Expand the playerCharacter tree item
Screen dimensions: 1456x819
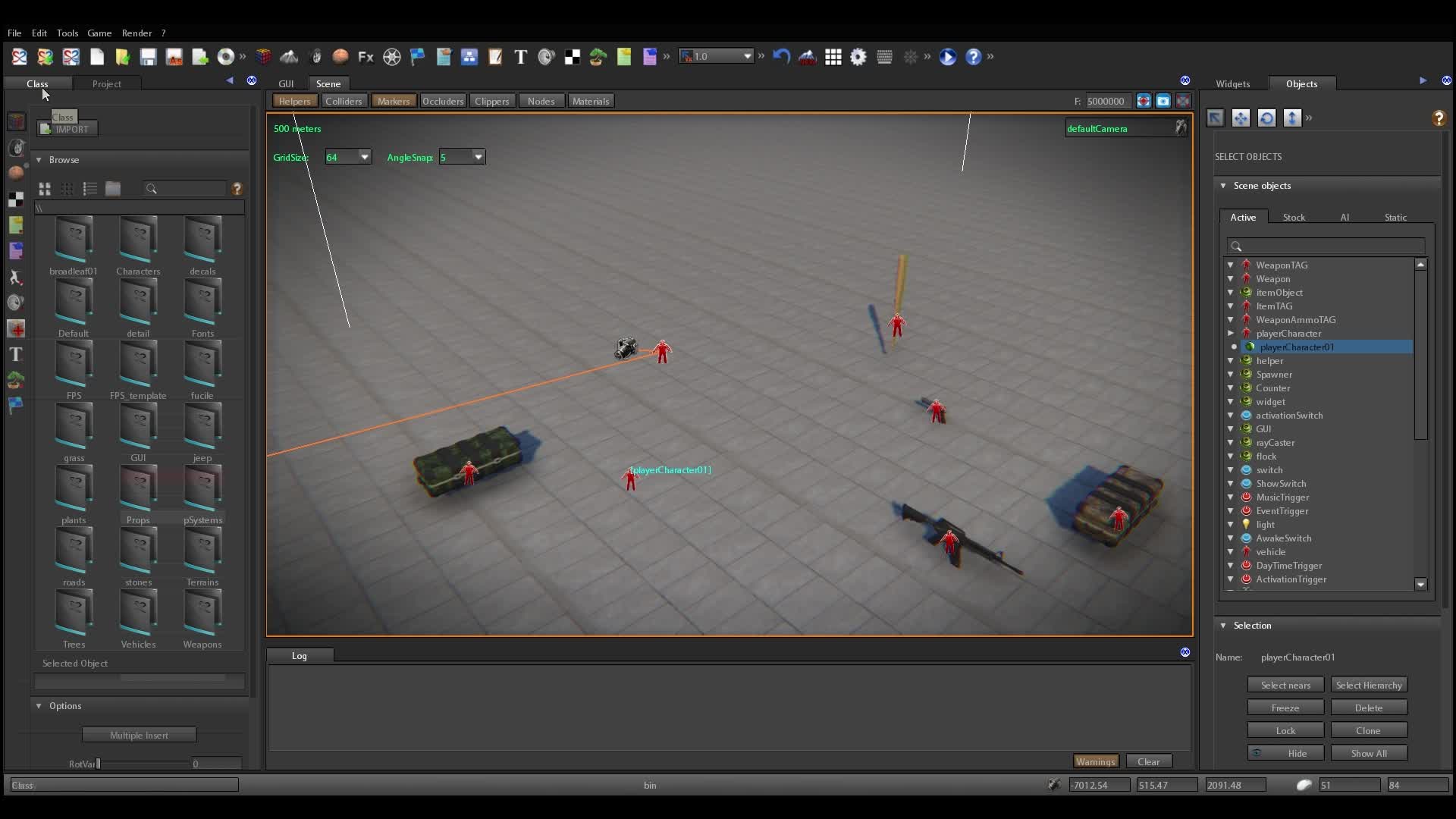point(1230,334)
